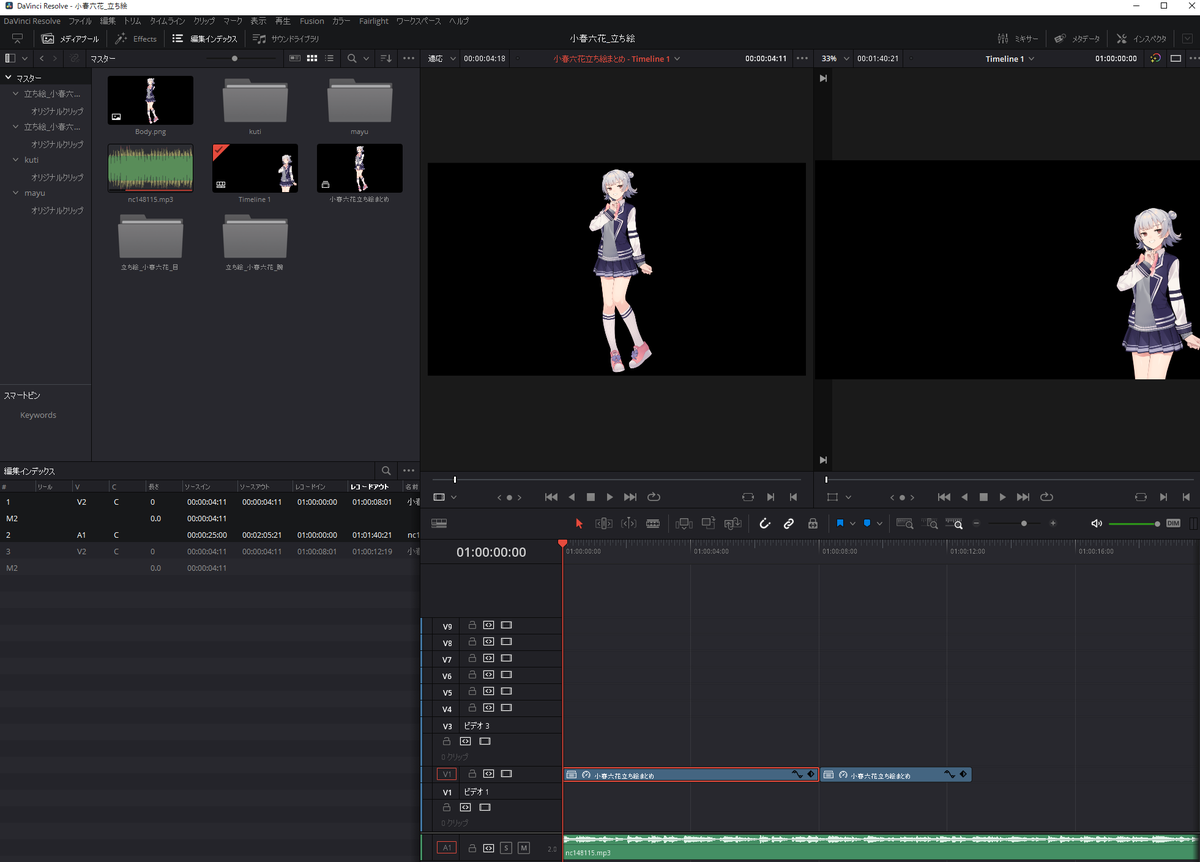Activate the dynamic trim mode tool
The height and width of the screenshot is (862, 1200).
tap(629, 523)
